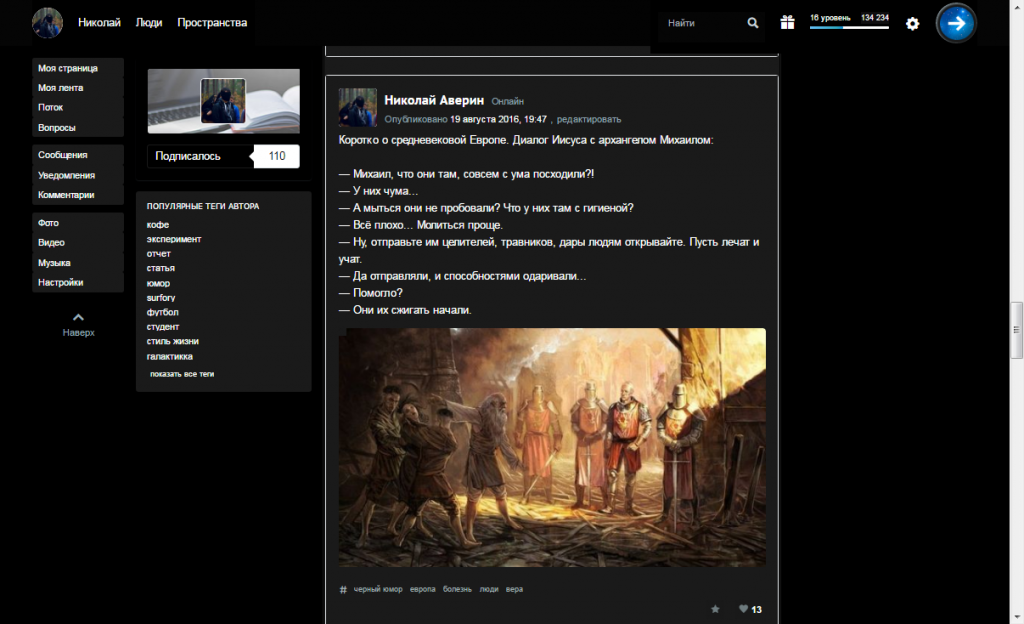Open author avatar next to Николай Аверин
The image size is (1024, 624).
357,107
